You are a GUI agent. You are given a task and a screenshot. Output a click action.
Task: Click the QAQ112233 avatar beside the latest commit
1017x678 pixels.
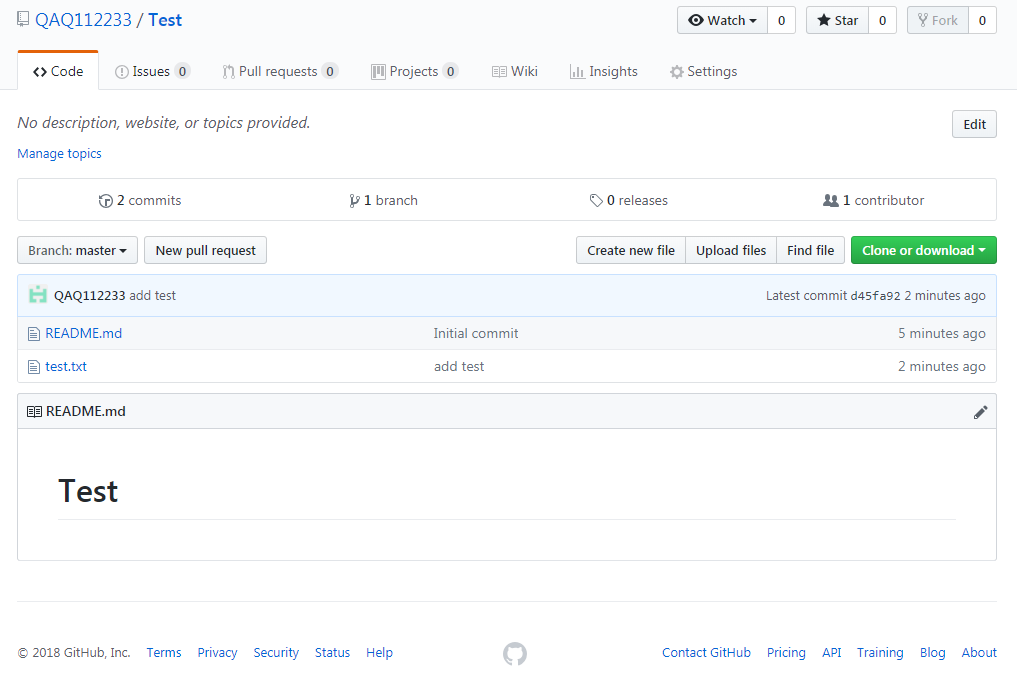[38, 295]
